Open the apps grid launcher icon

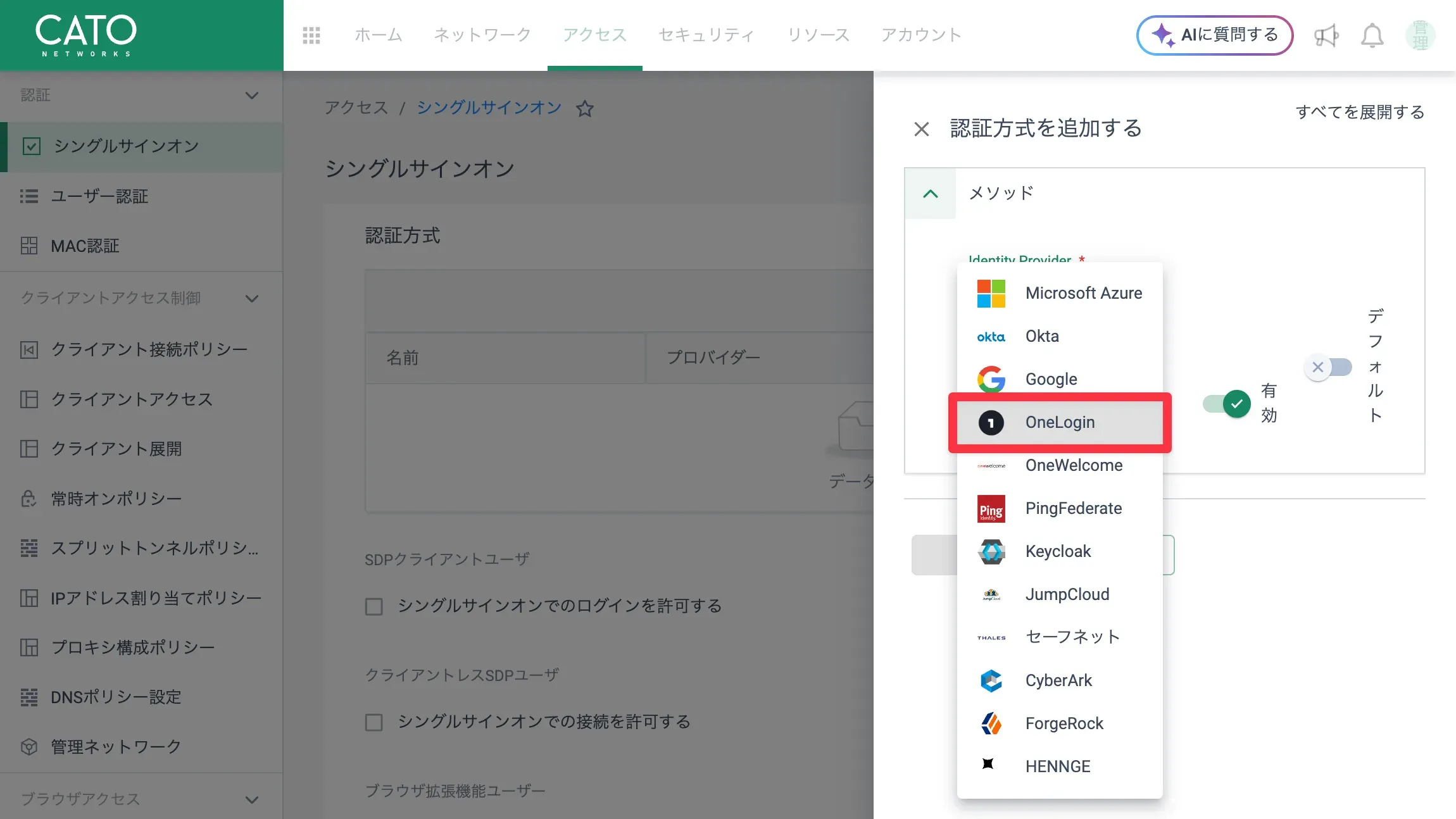(311, 35)
